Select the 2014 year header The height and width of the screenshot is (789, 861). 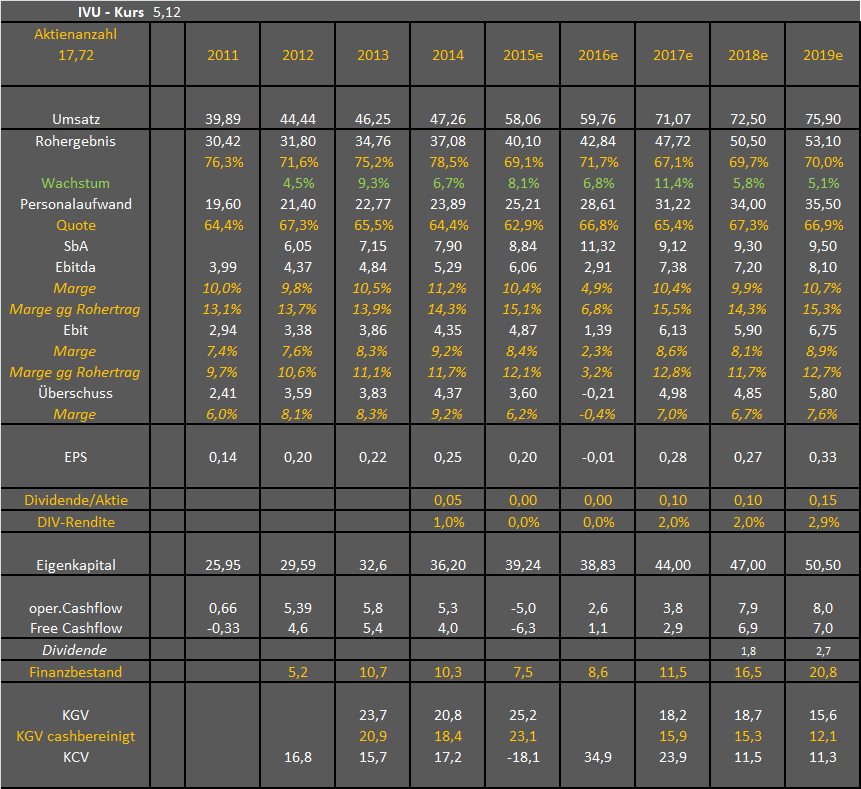click(x=448, y=55)
